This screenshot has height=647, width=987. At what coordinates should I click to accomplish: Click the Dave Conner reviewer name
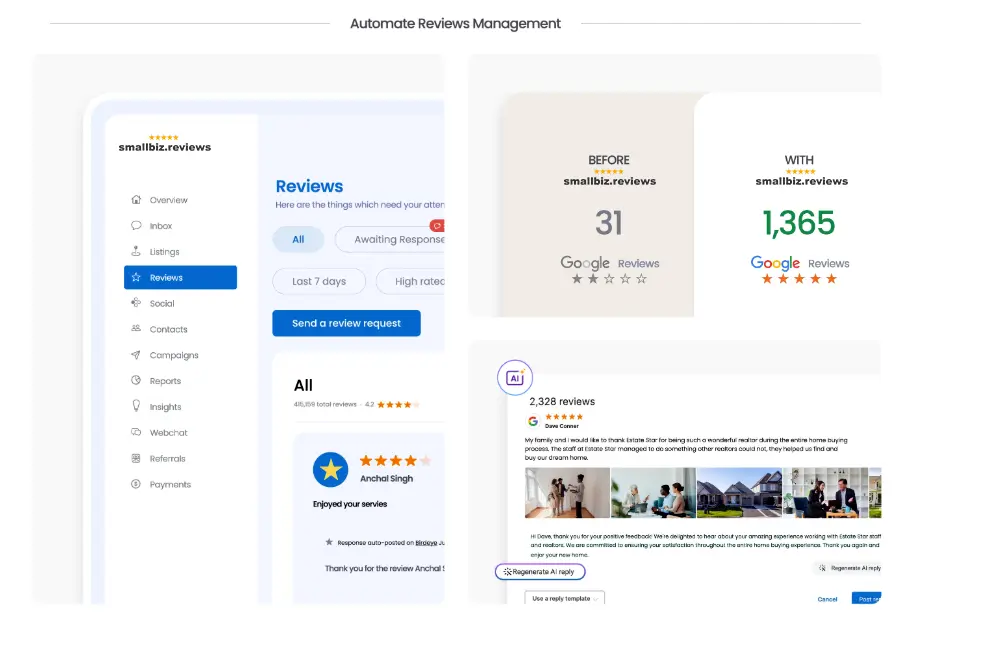click(561, 426)
